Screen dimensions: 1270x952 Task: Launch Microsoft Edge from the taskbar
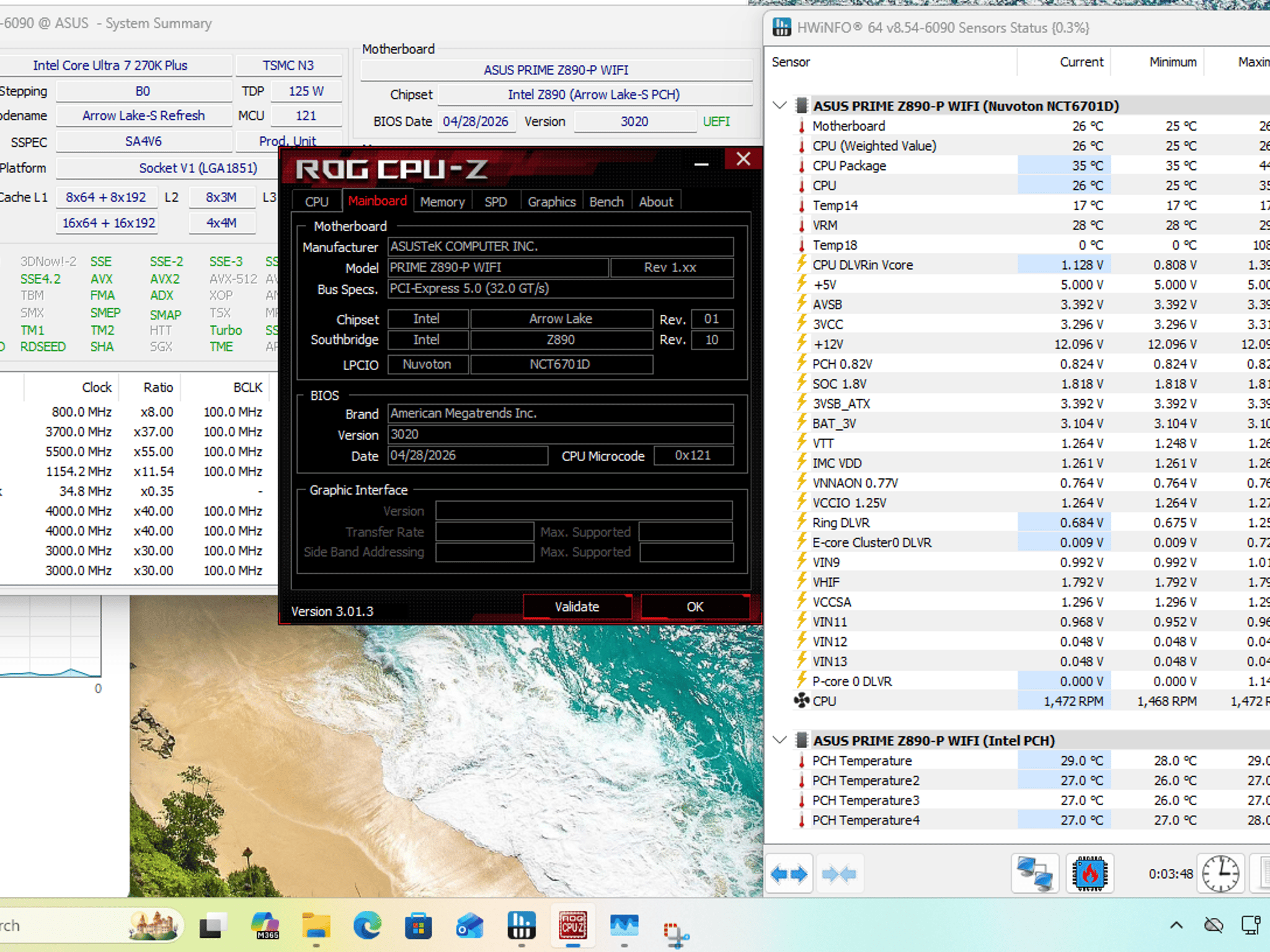[x=367, y=926]
